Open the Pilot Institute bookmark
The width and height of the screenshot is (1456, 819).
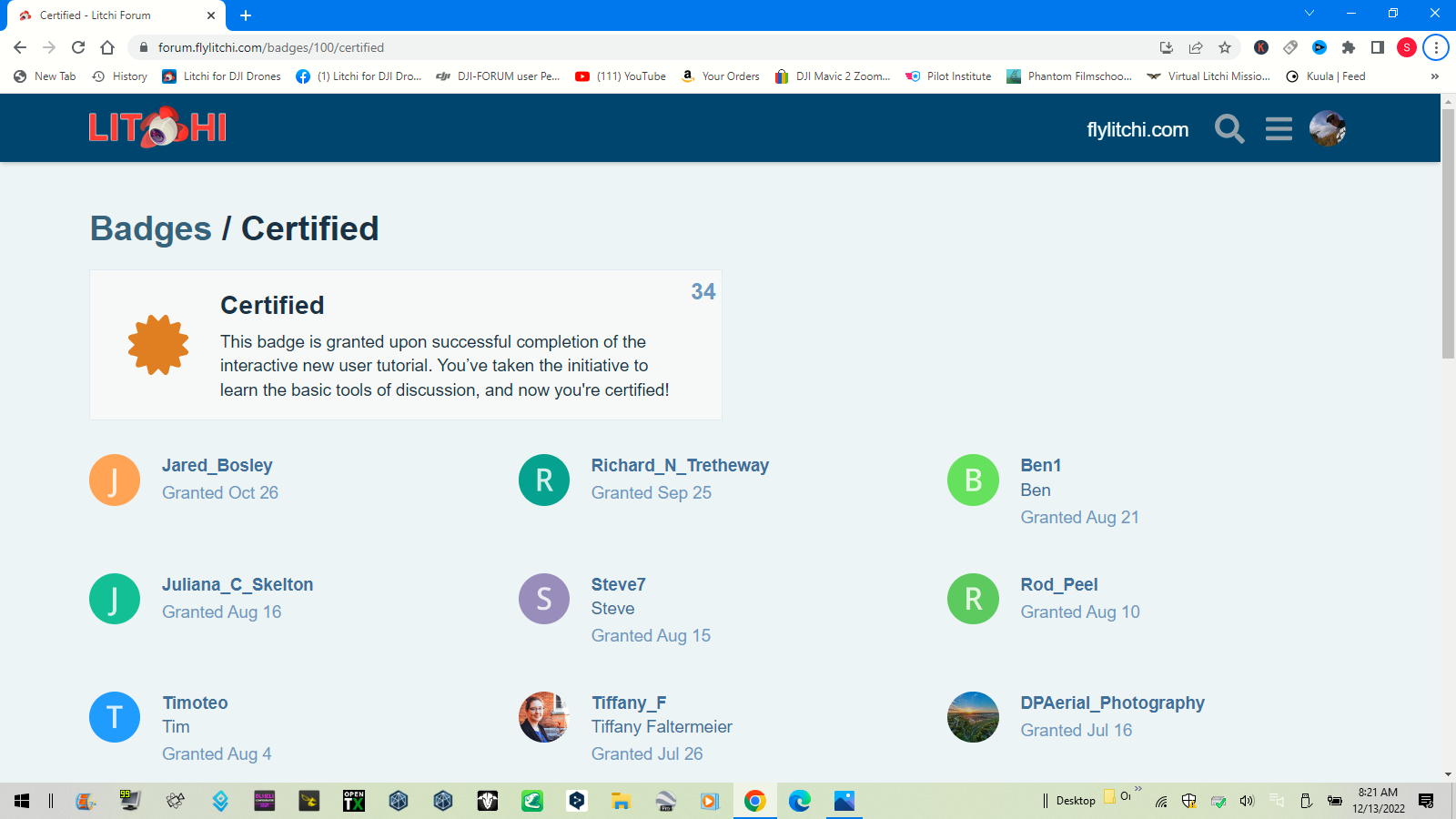[947, 76]
